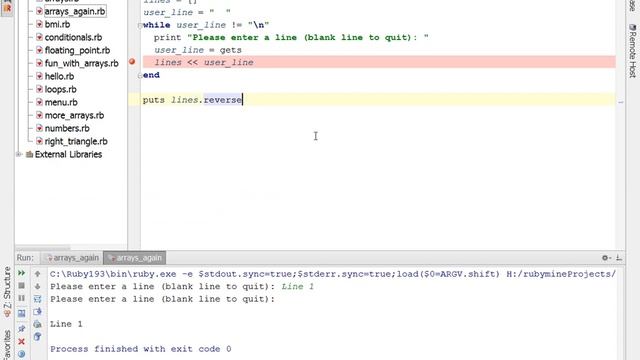This screenshot has height=360, width=640.
Task: Hide the Run tool window
Action: [x=619, y=258]
